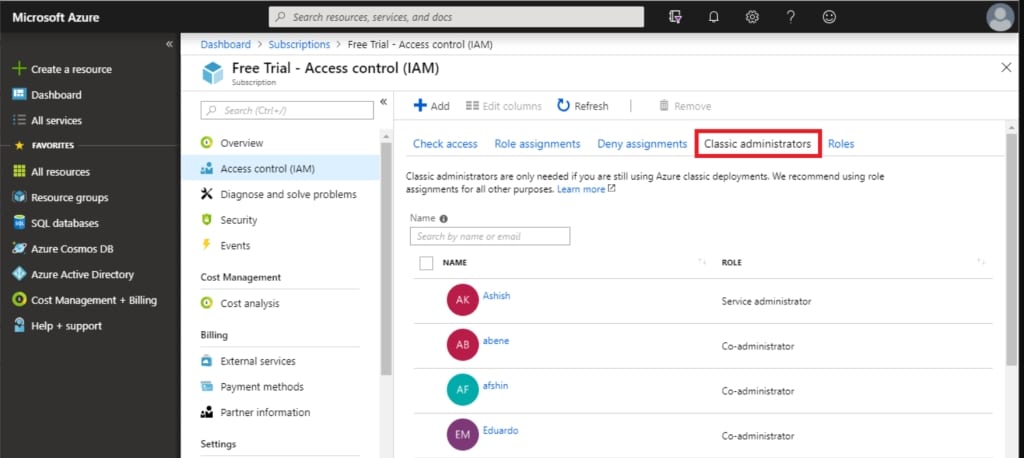Open the notifications bell

coord(714,17)
